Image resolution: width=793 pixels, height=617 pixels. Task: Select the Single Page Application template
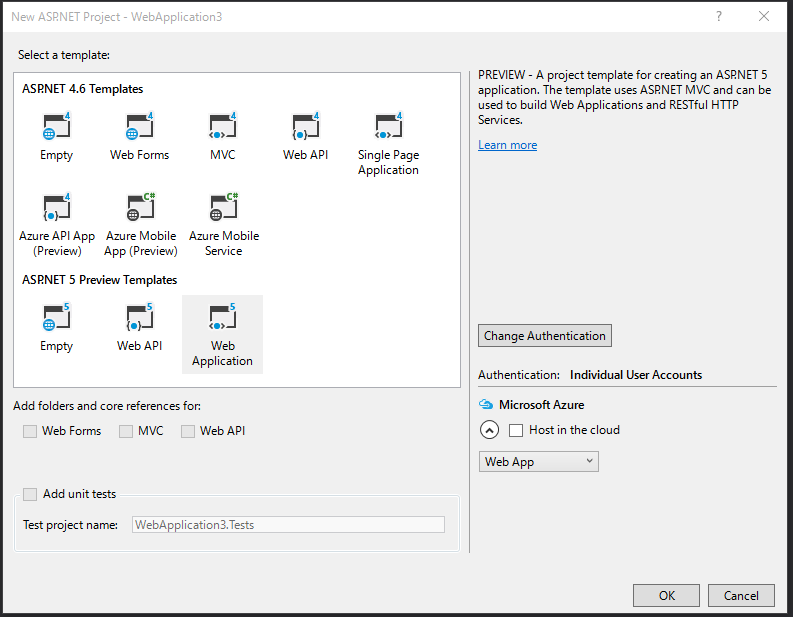pos(388,127)
